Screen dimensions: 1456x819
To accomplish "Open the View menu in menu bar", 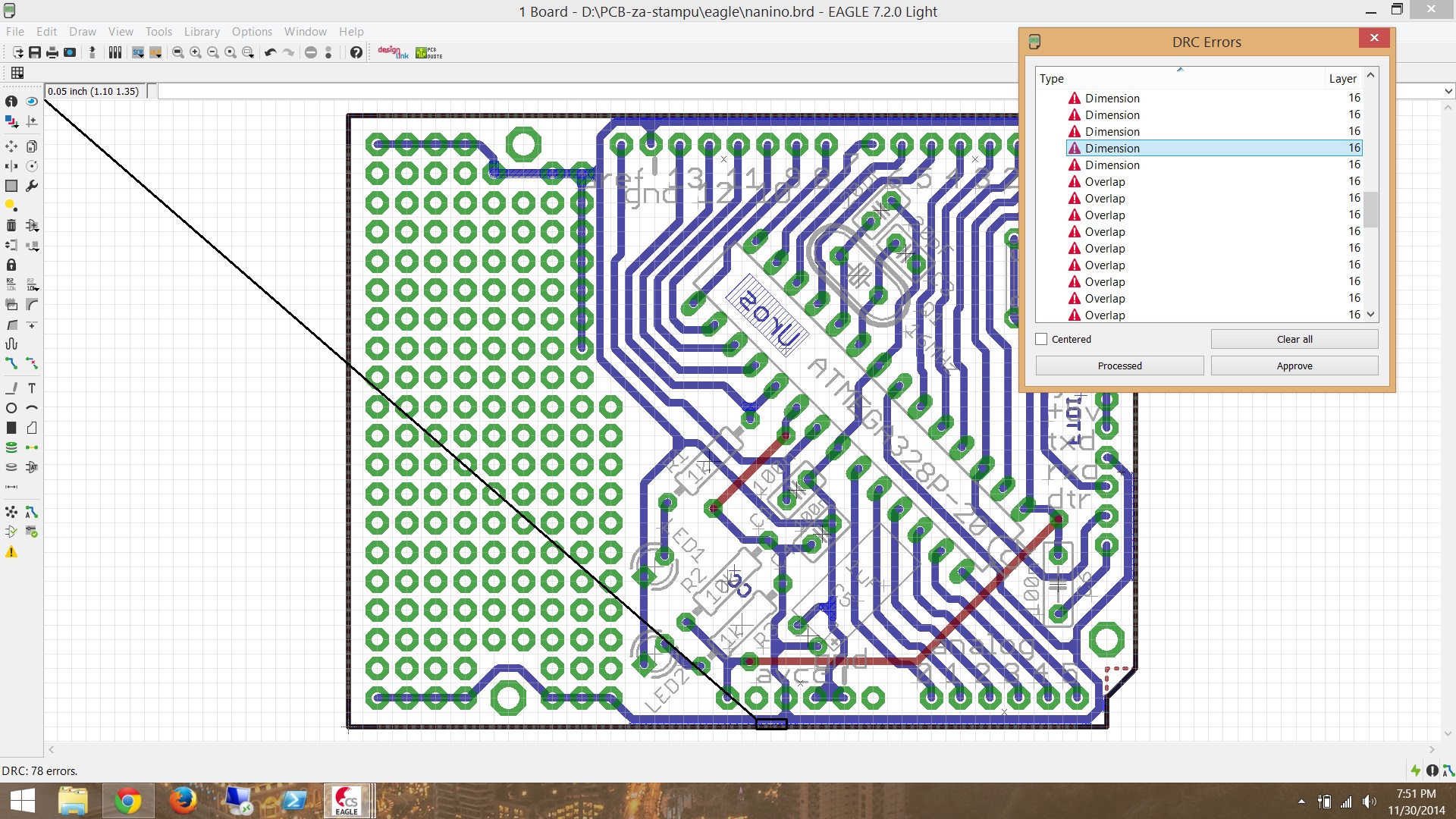I will (119, 31).
